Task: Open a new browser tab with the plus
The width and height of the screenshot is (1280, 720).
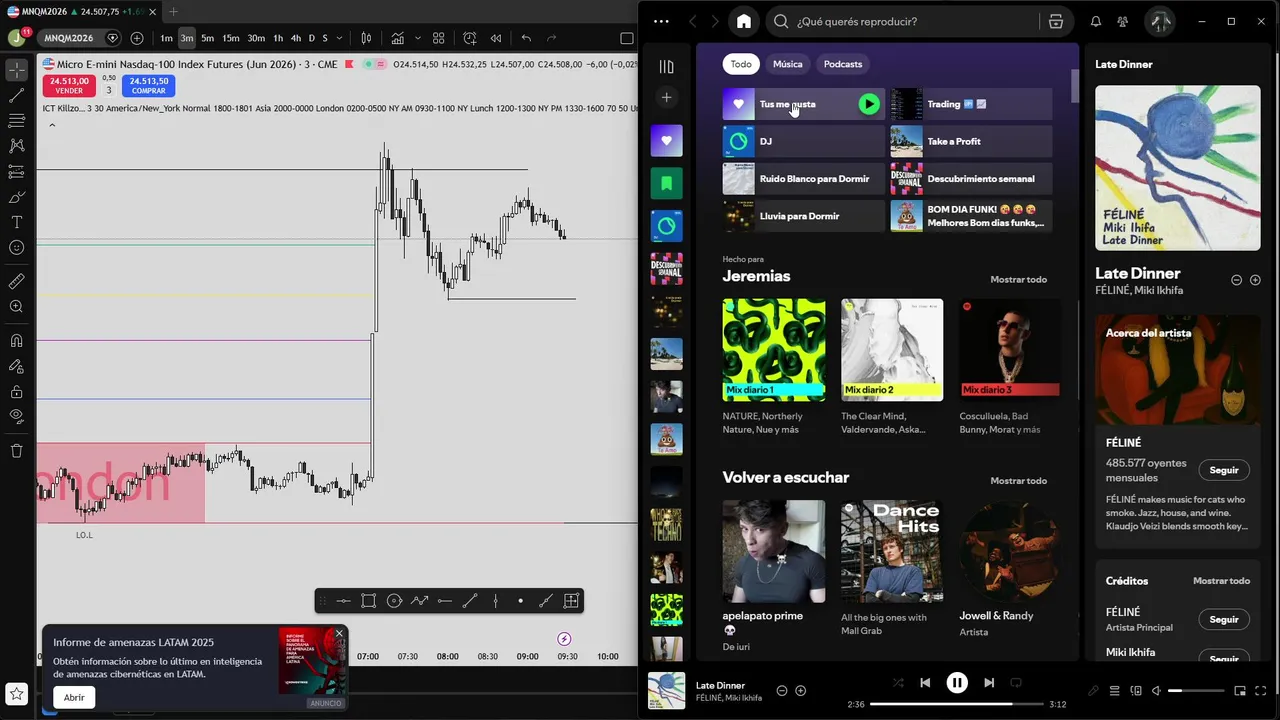Action: point(173,11)
